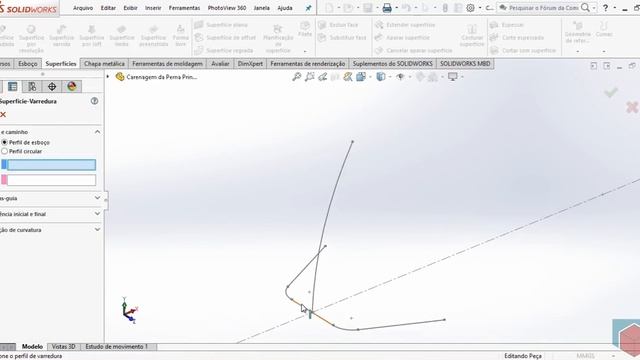Click the Aparar superfície command
The image size is (640, 360).
pyautogui.click(x=402, y=38)
